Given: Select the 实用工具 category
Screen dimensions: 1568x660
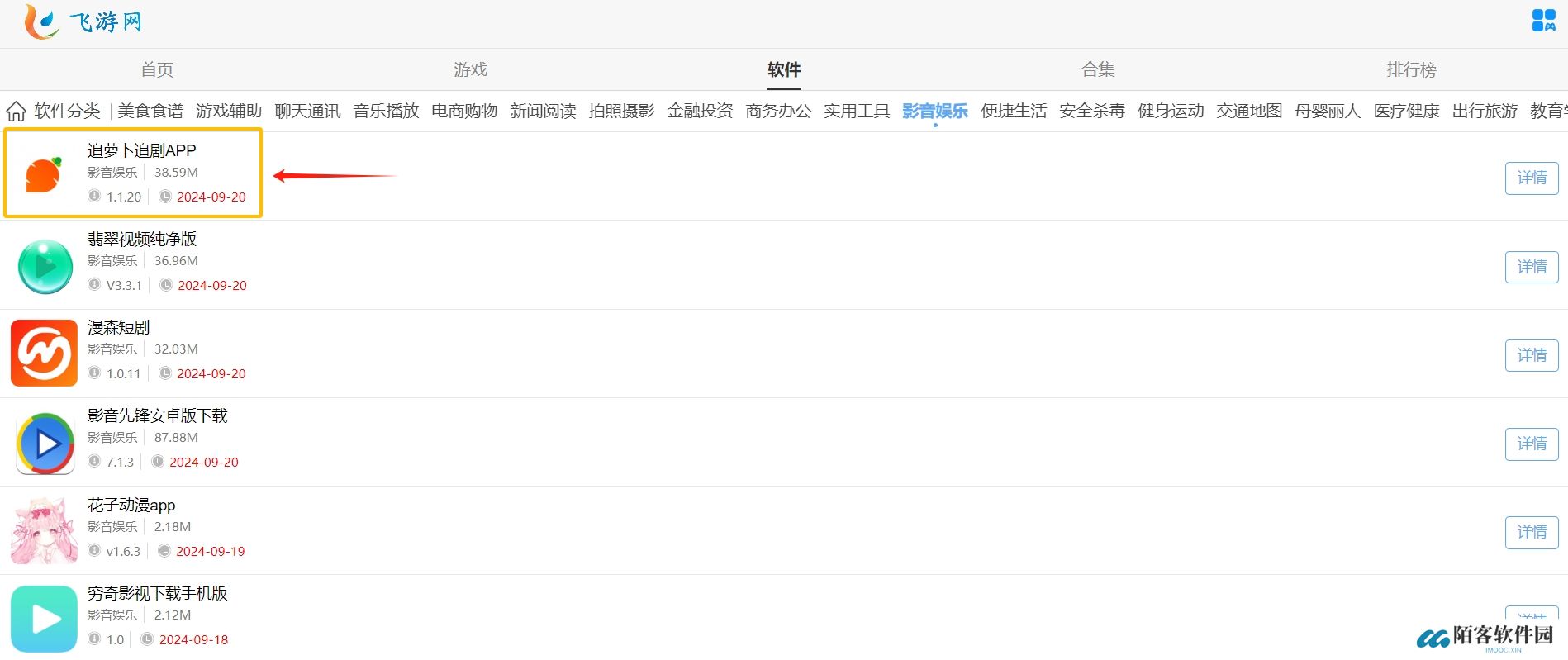Looking at the screenshot, I should click(857, 111).
